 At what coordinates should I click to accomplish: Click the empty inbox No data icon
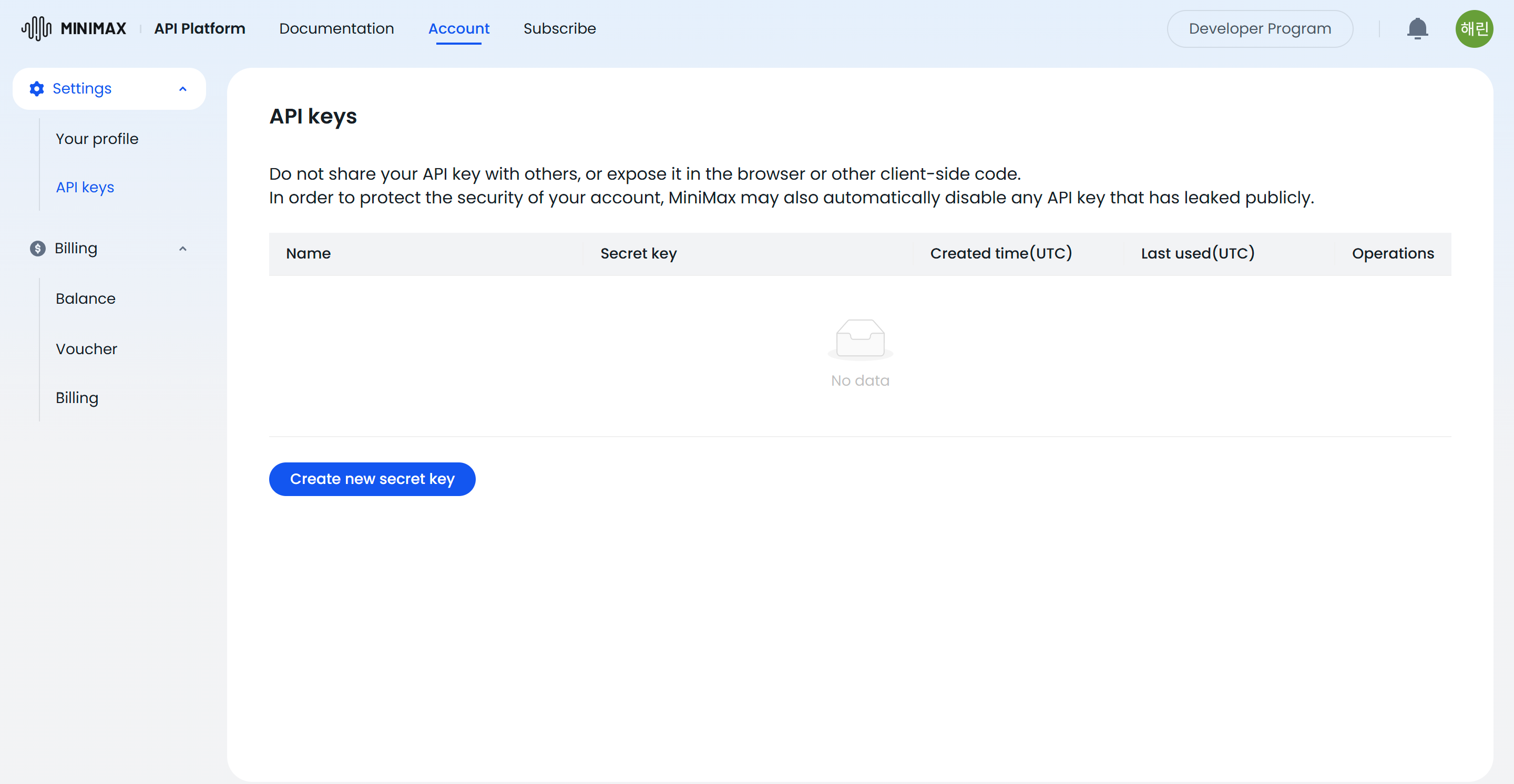coord(860,339)
